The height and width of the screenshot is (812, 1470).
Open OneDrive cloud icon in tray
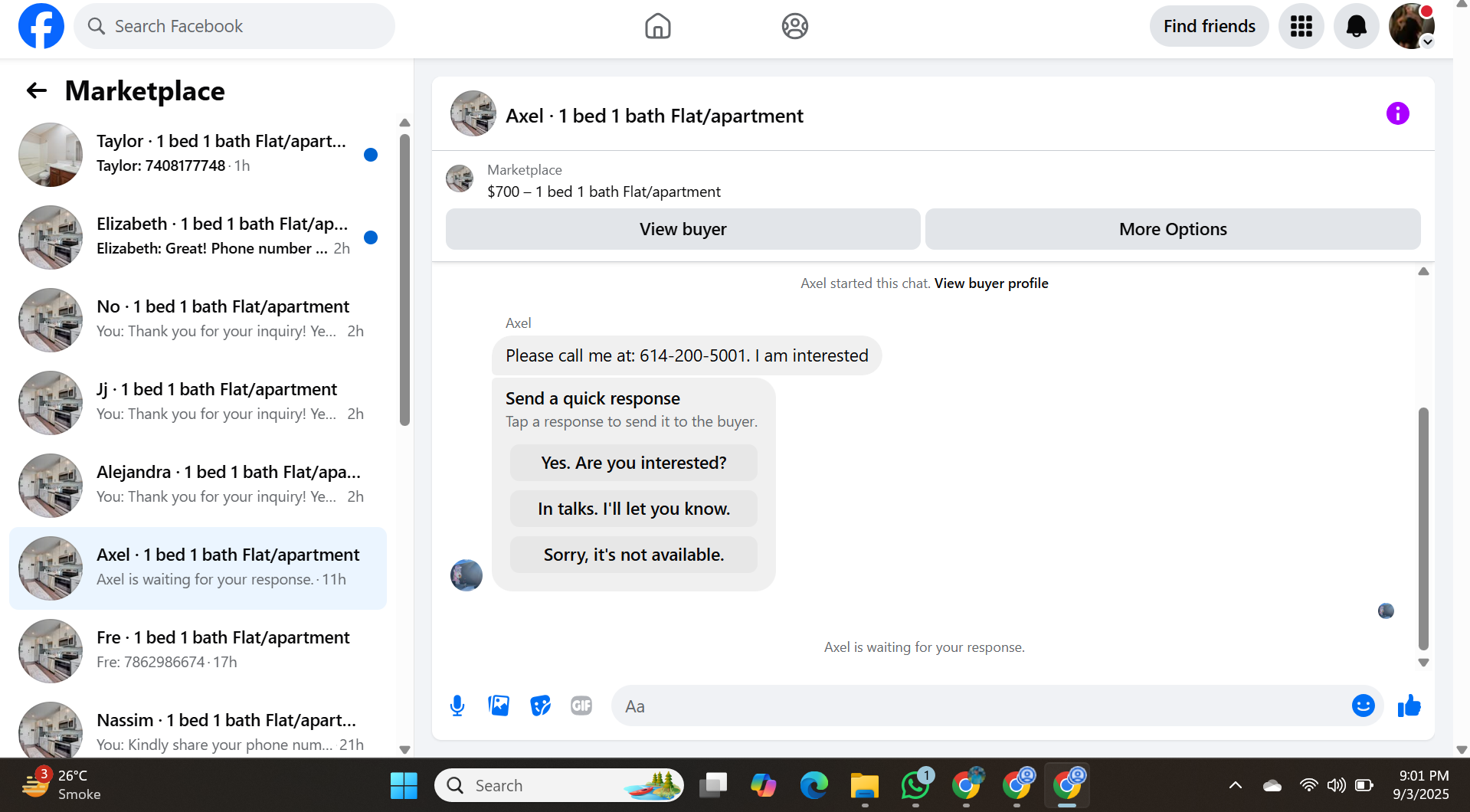pyautogui.click(x=1272, y=785)
